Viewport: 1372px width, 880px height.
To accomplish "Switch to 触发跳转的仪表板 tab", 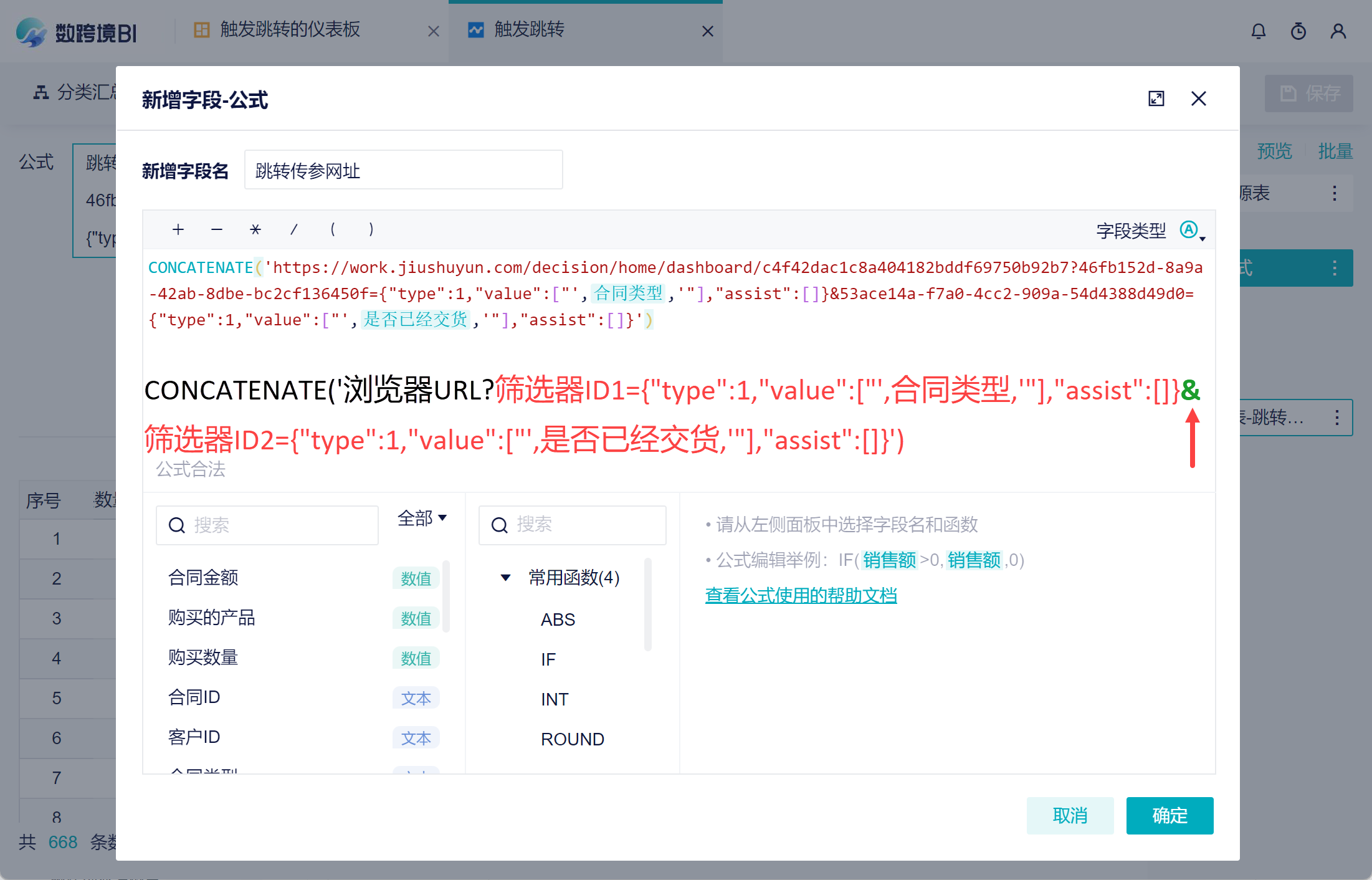I will click(x=290, y=30).
